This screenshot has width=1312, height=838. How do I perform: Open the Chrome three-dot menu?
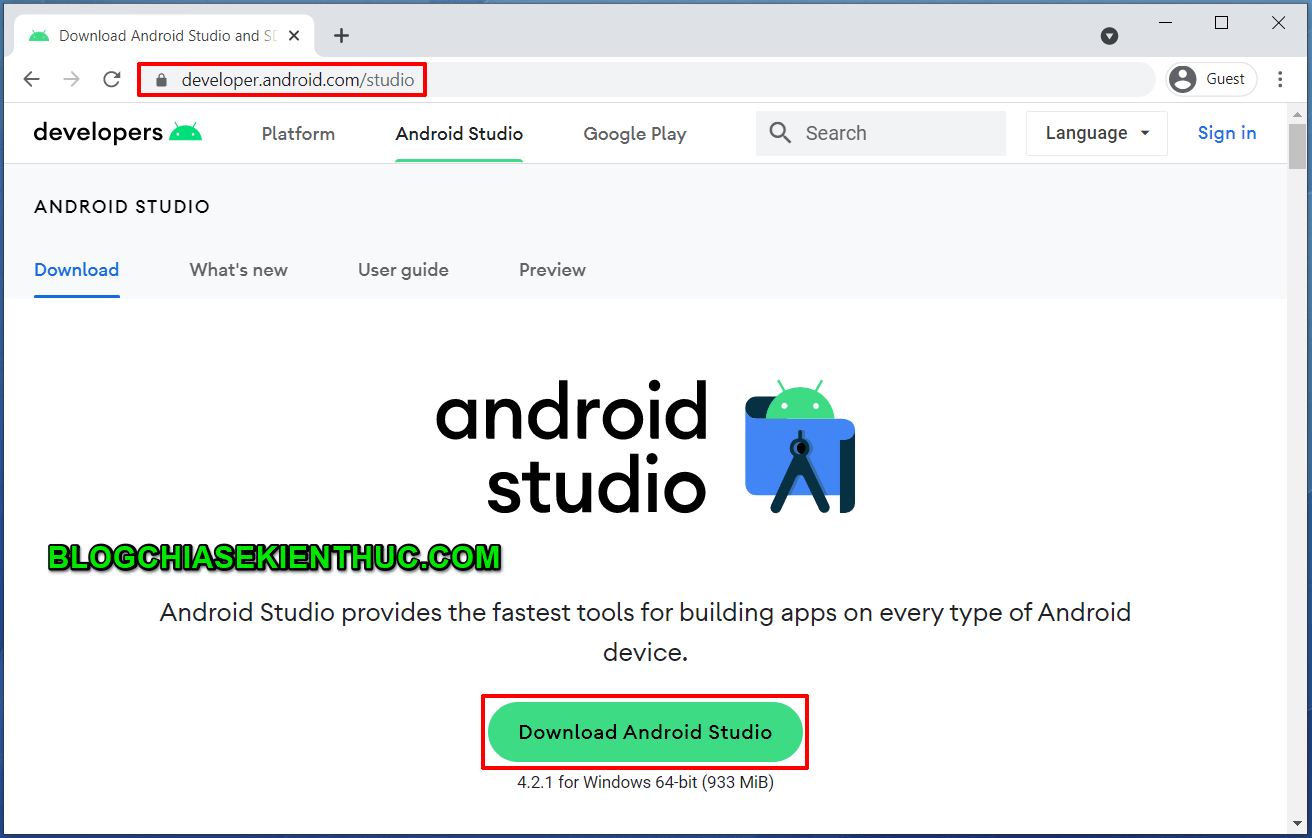pos(1281,79)
